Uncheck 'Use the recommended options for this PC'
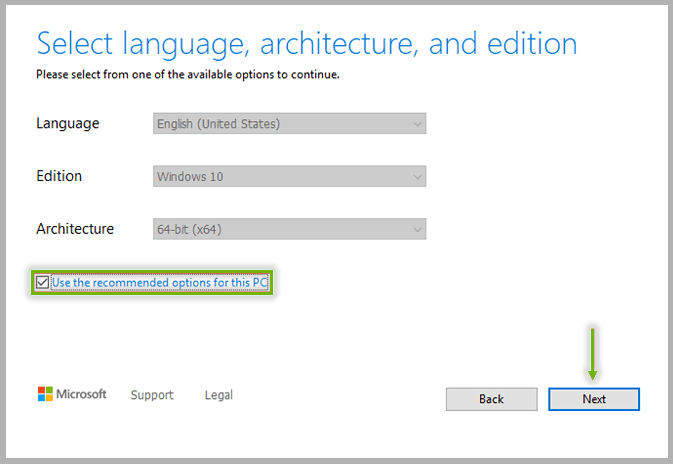This screenshot has height=464, width=673. coord(42,282)
